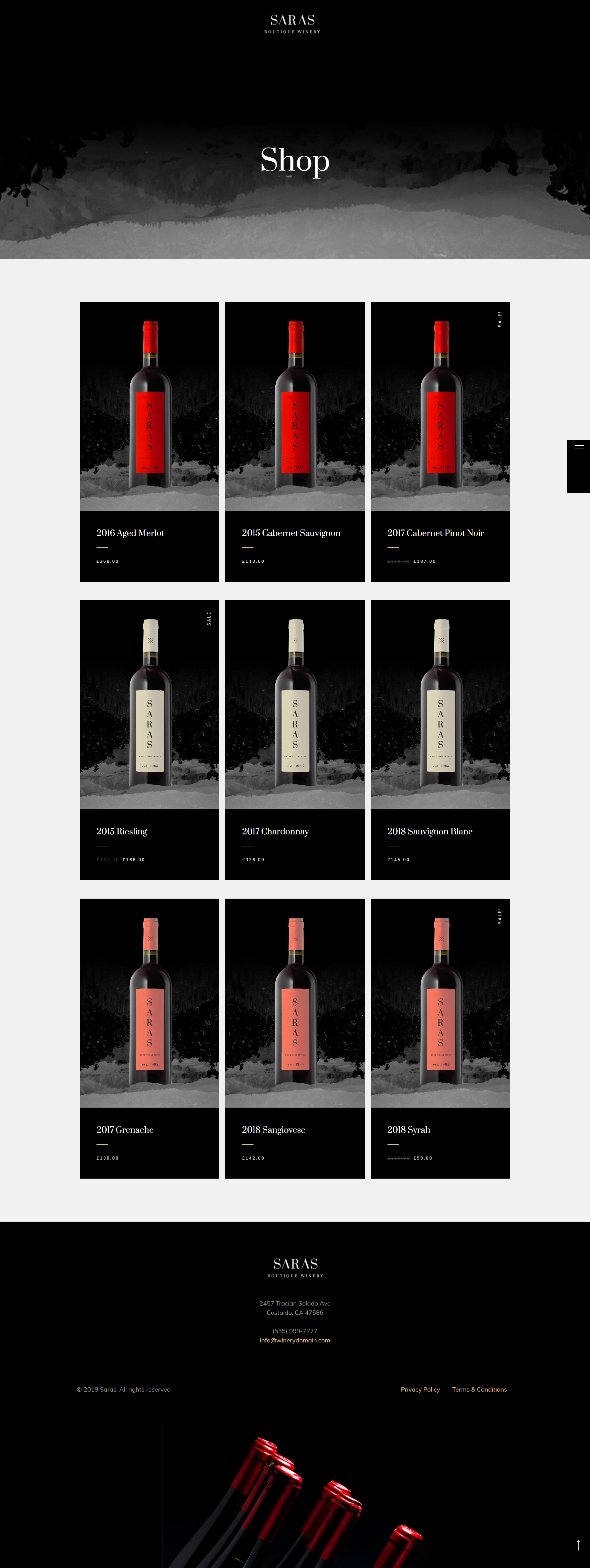Click the back-to-top arrow icon
Viewport: 590px width, 1568px height.
pos(578,1545)
